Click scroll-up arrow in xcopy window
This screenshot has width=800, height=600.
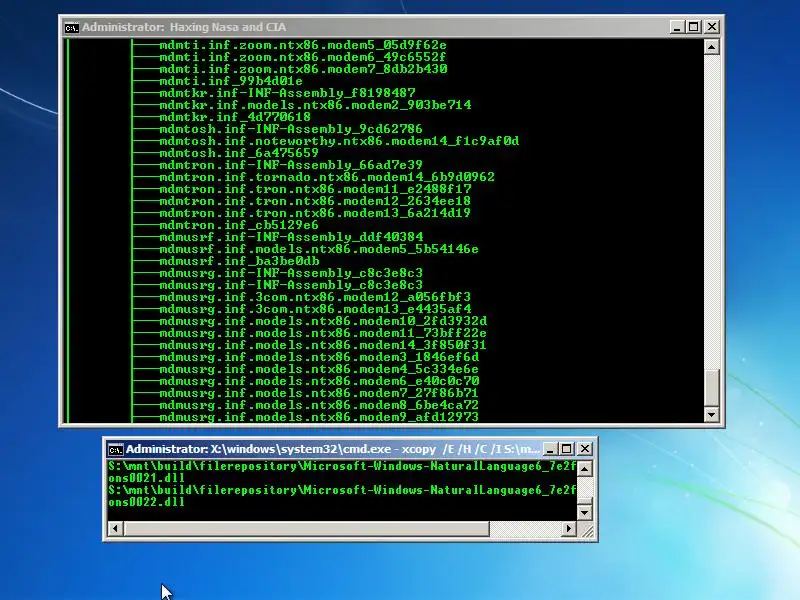(585, 468)
